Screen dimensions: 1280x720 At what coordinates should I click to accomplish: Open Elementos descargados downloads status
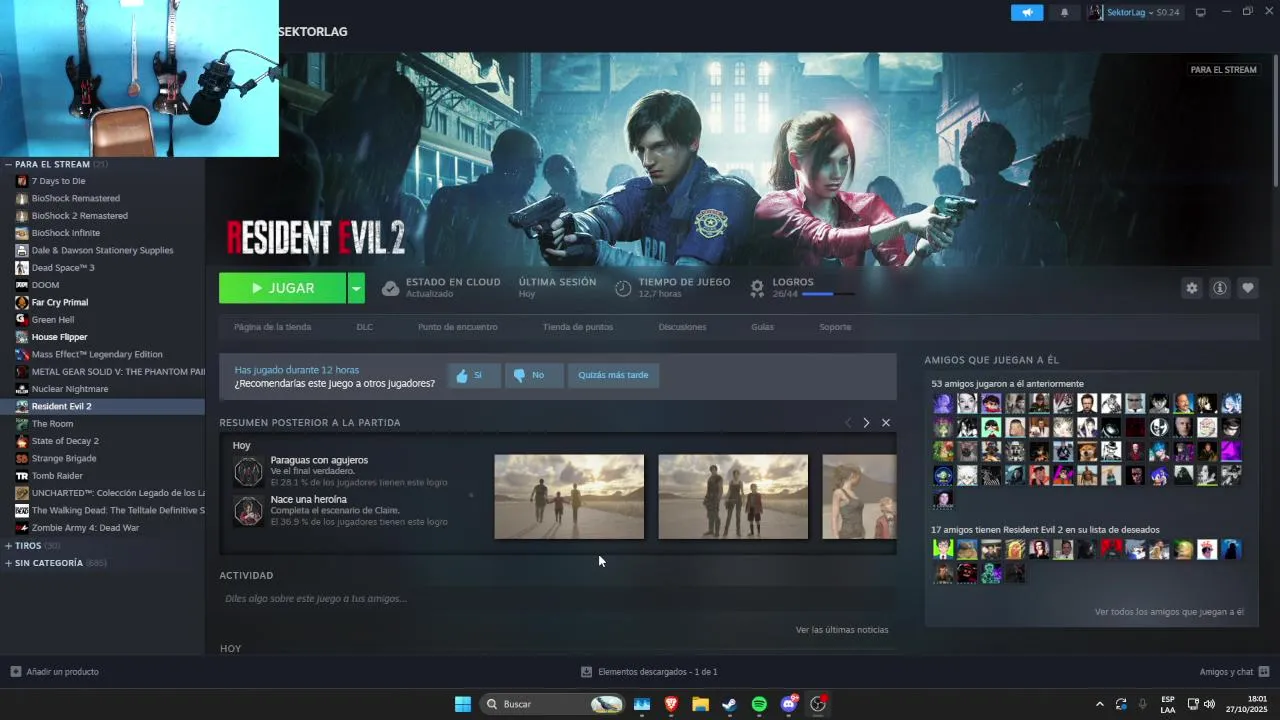pyautogui.click(x=649, y=672)
